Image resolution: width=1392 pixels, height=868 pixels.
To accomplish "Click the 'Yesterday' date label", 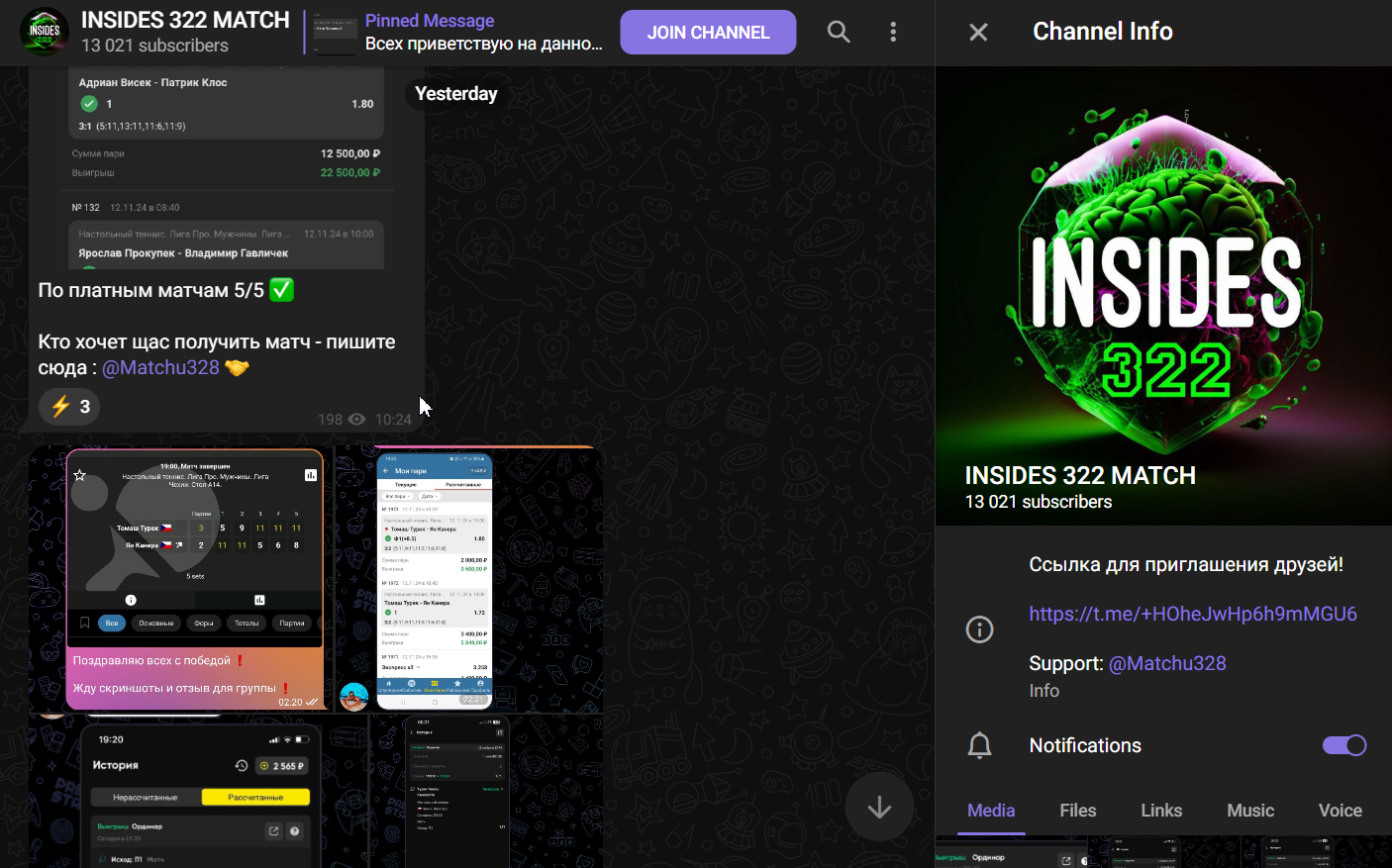I will 456,94.
